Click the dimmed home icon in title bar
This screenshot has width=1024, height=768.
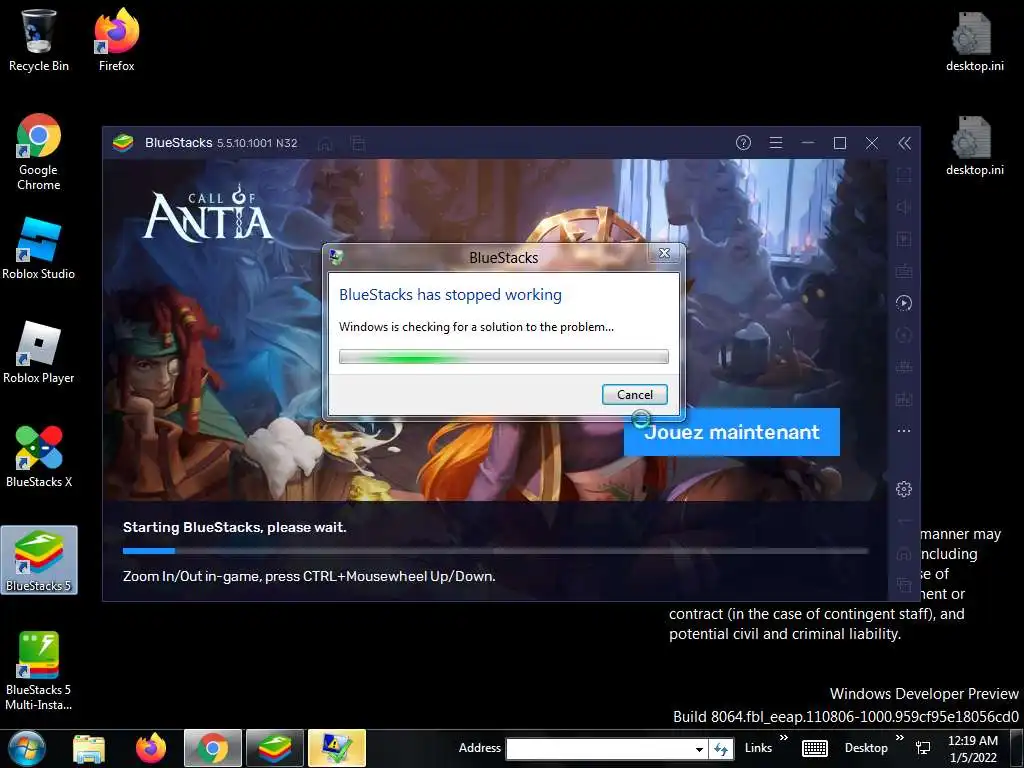(x=325, y=143)
